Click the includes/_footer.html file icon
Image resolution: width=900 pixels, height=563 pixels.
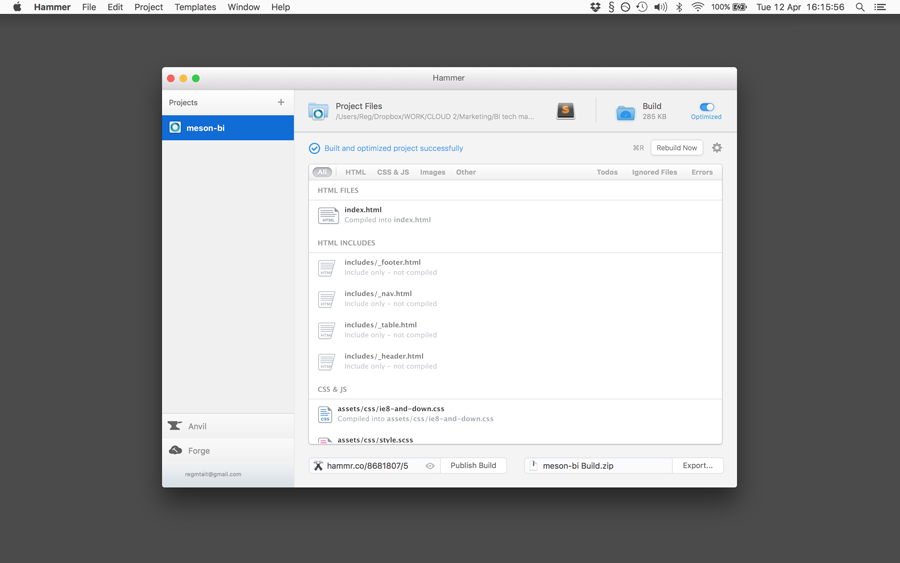(x=327, y=267)
